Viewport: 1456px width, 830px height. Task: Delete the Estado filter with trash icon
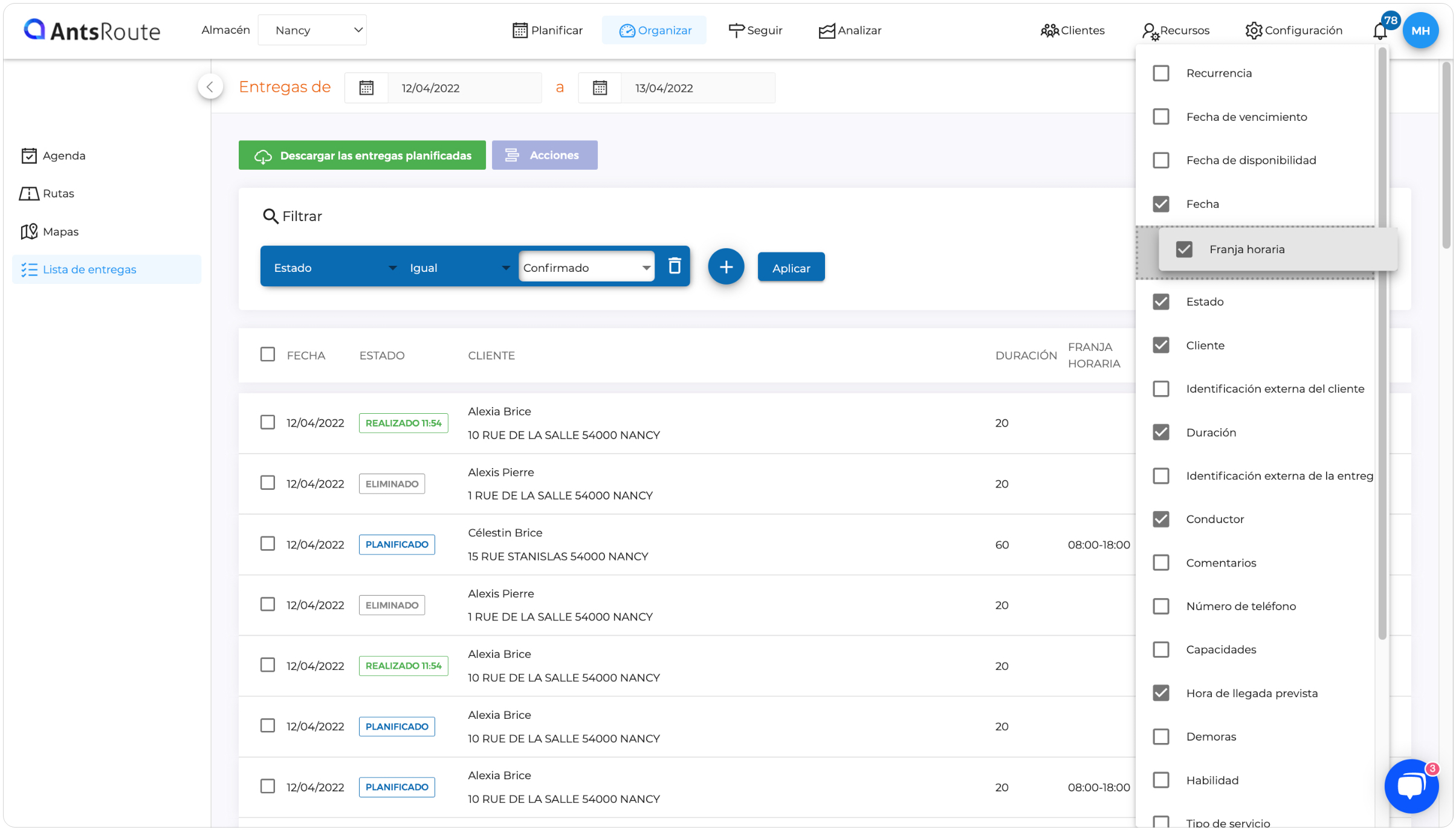[675, 266]
